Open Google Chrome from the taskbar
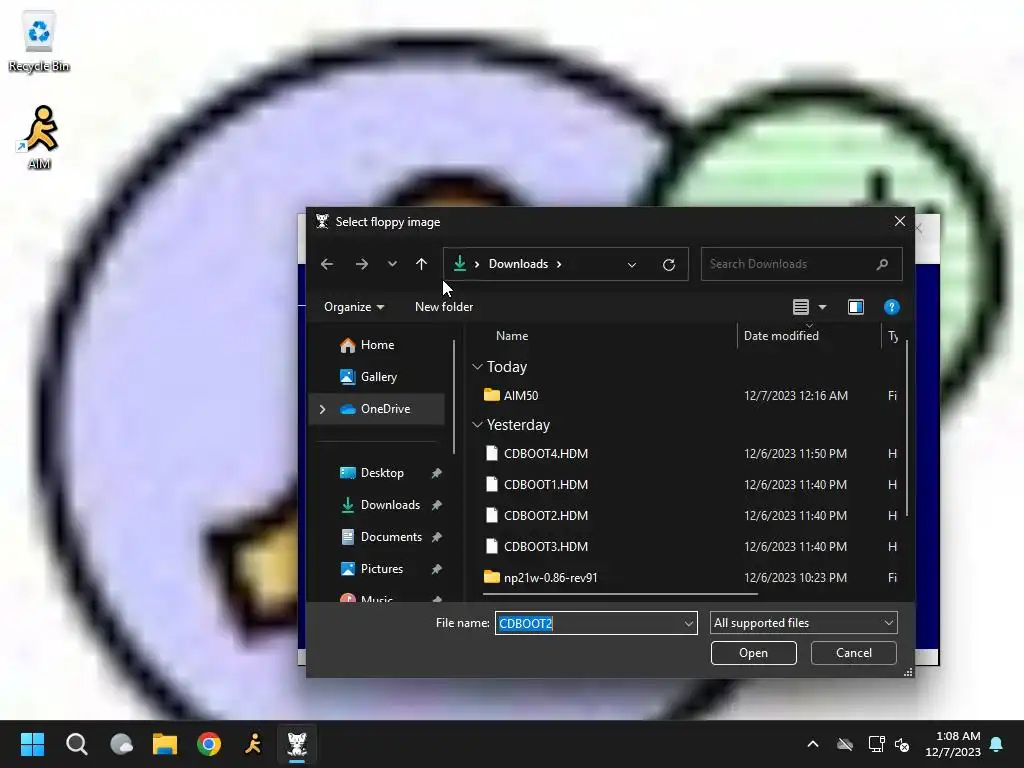 tap(209, 744)
